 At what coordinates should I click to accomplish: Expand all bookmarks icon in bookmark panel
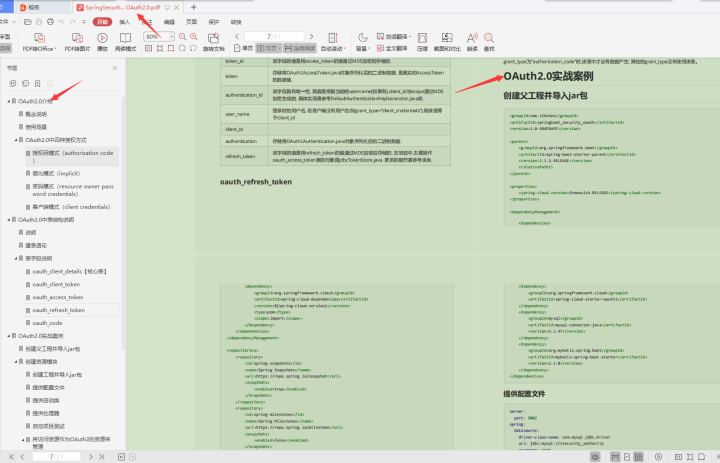pyautogui.click(x=13, y=83)
